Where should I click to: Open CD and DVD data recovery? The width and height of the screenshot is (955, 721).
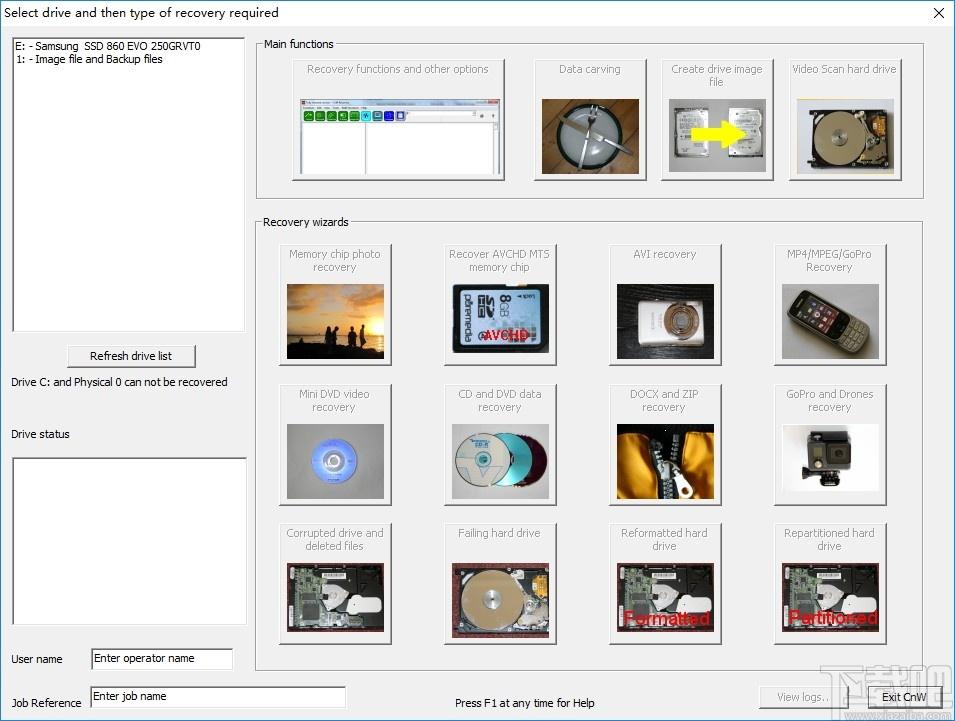coord(500,445)
